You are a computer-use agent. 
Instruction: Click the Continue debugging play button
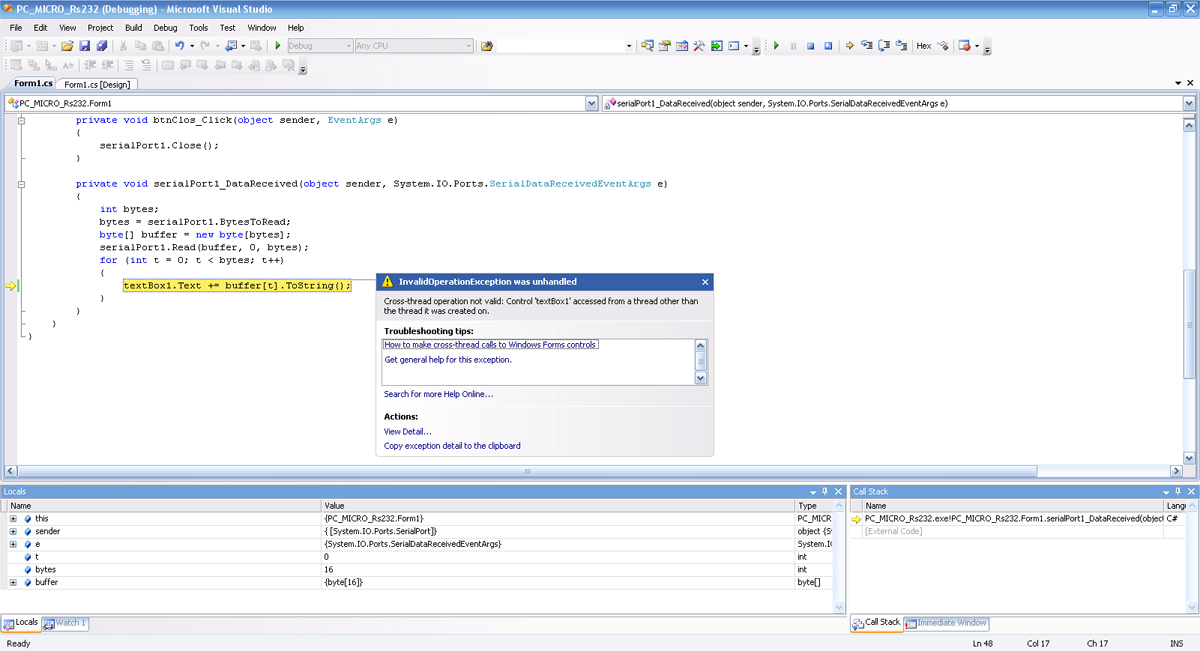coord(776,46)
